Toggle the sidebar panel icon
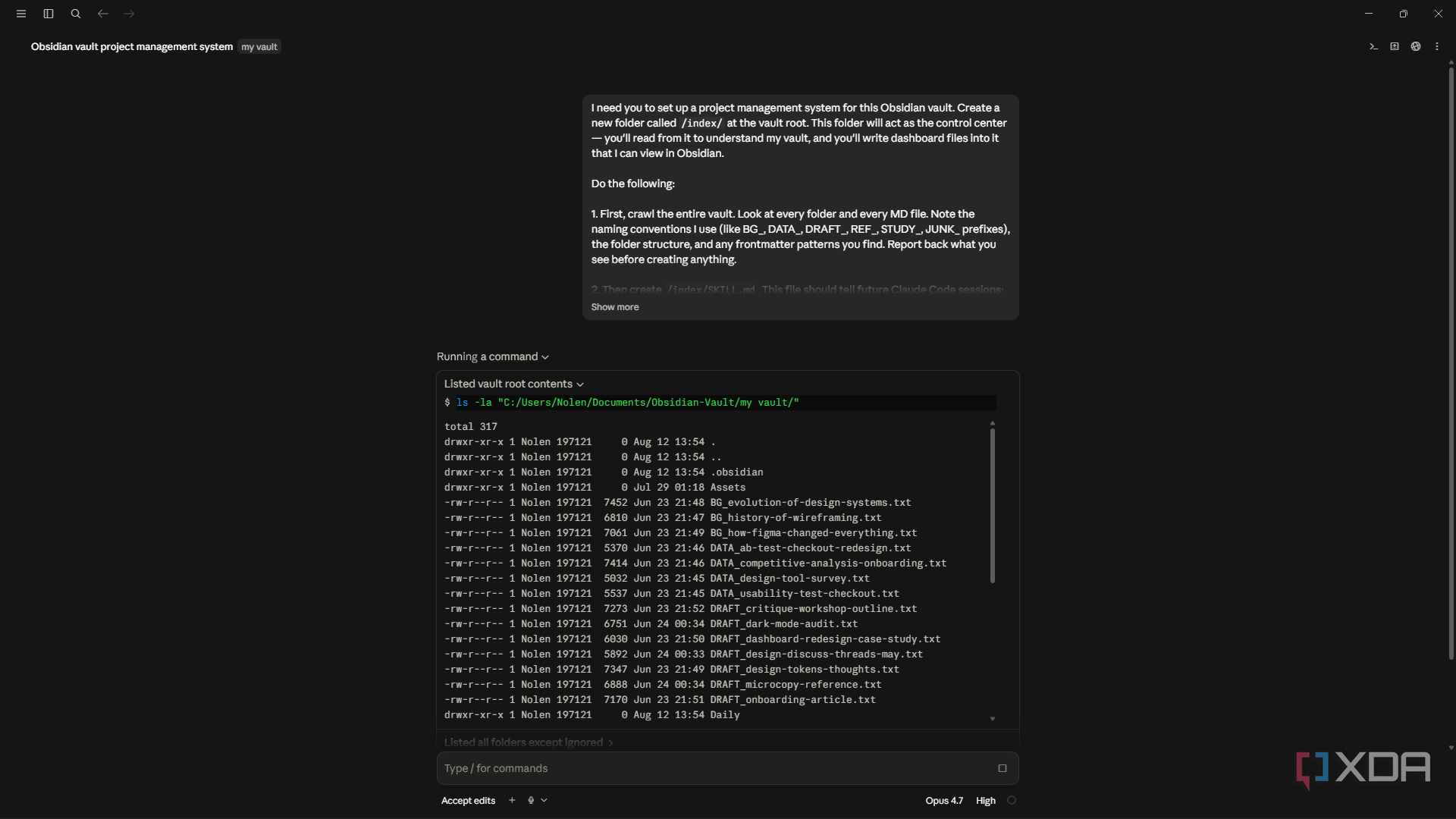The image size is (1456, 819). [x=49, y=14]
